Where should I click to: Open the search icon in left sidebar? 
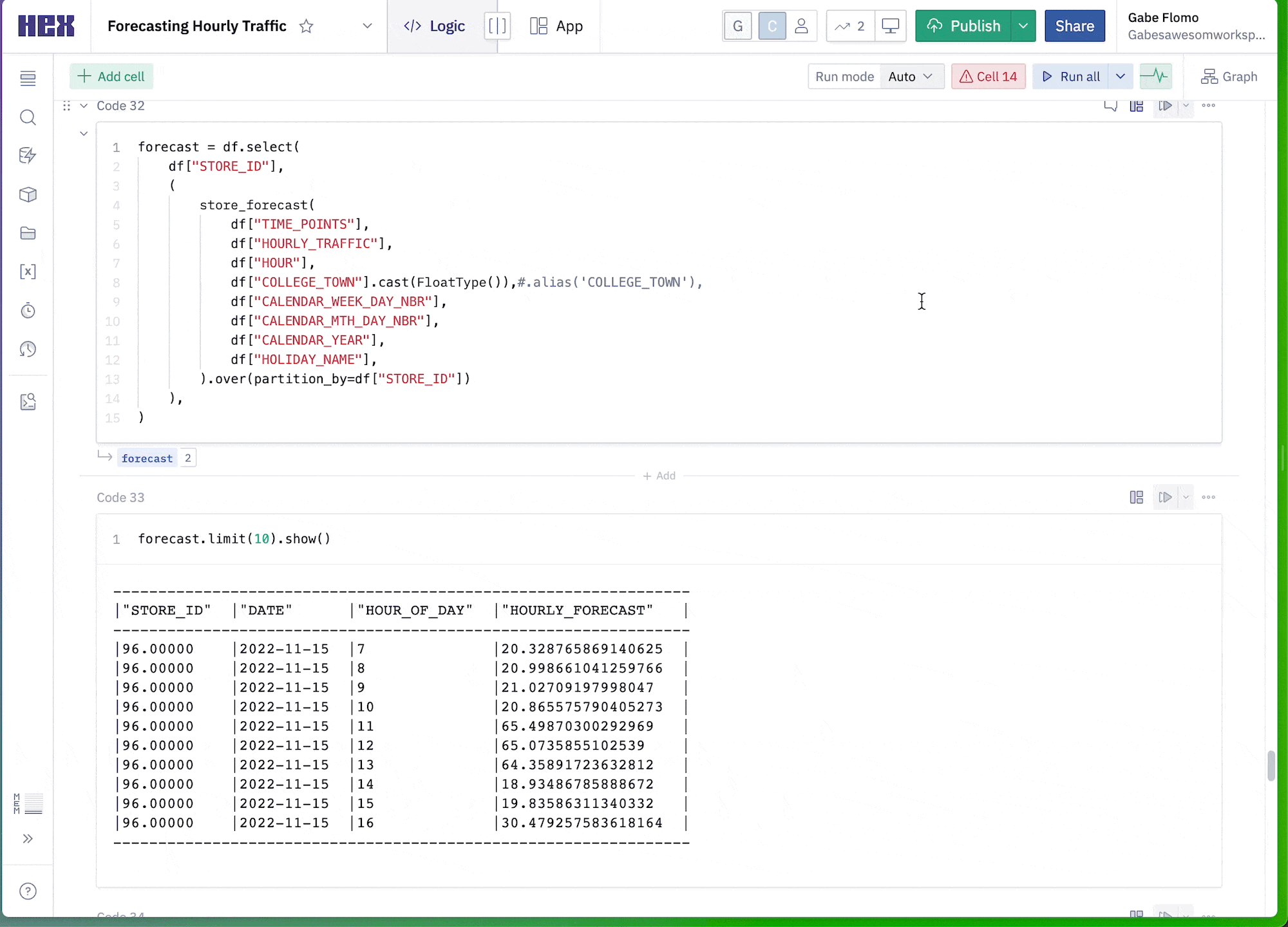pyautogui.click(x=28, y=117)
